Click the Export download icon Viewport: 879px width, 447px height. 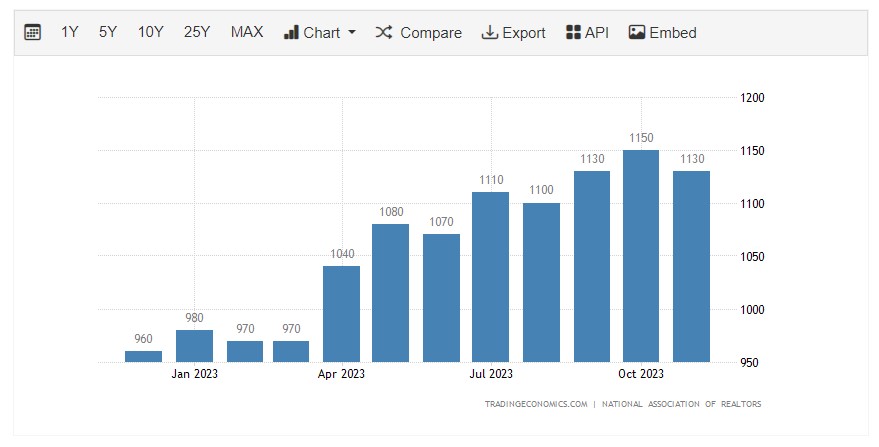490,32
